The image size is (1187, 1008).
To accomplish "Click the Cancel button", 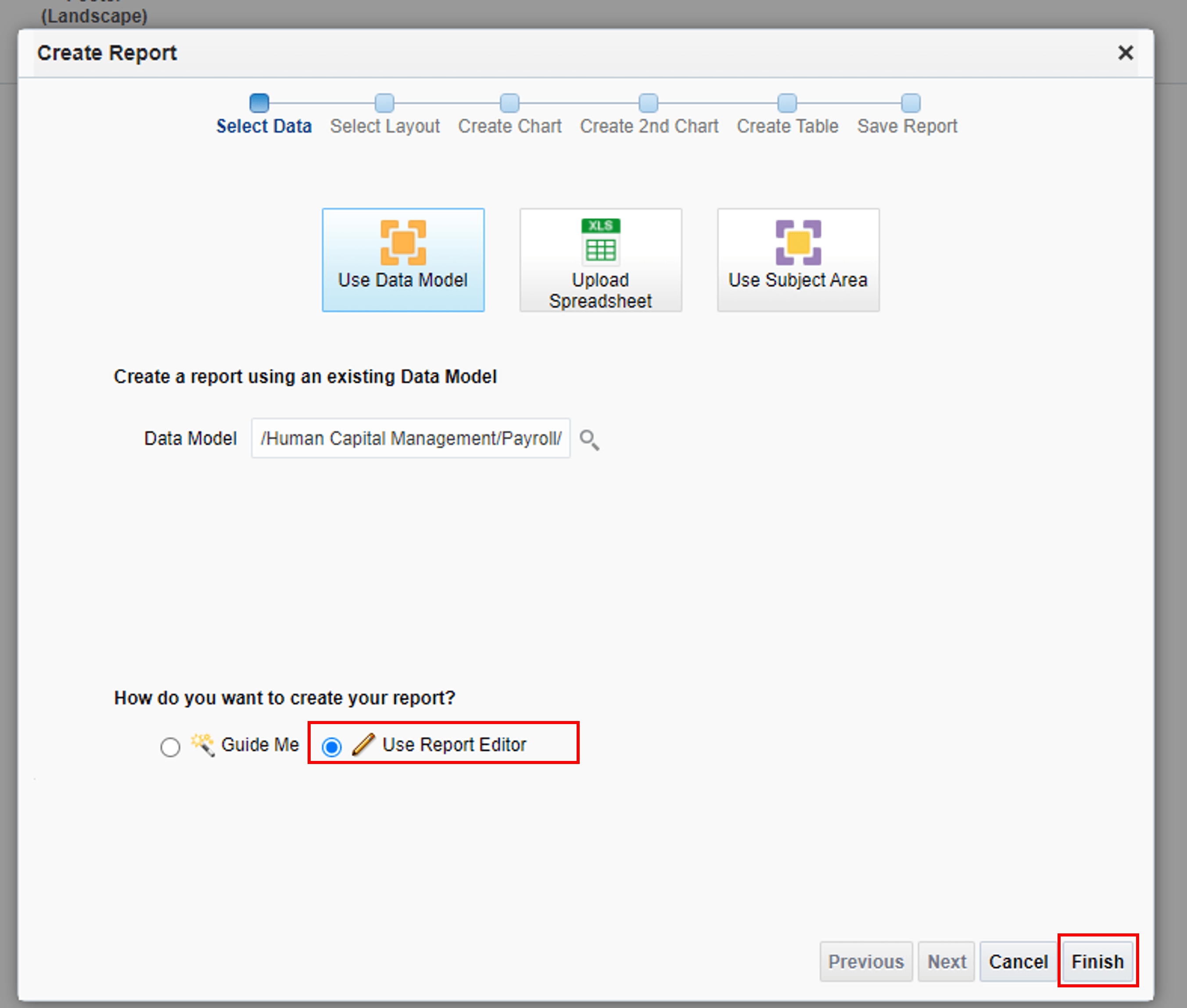I will click(1018, 961).
